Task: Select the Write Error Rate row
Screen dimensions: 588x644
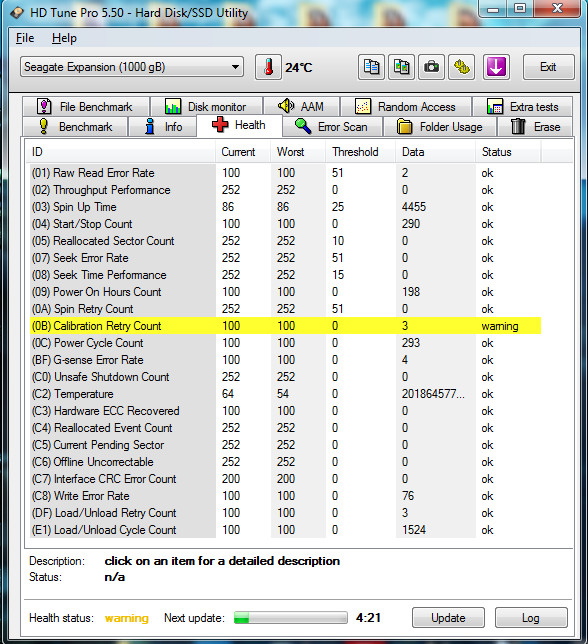Action: (285, 496)
